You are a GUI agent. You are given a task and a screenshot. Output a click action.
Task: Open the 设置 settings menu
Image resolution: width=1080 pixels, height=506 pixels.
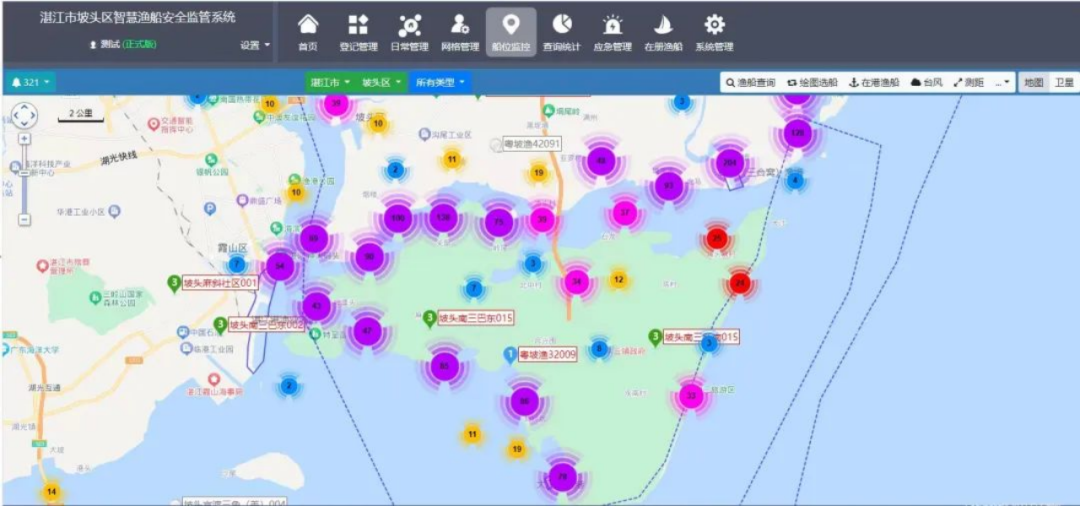coord(255,45)
